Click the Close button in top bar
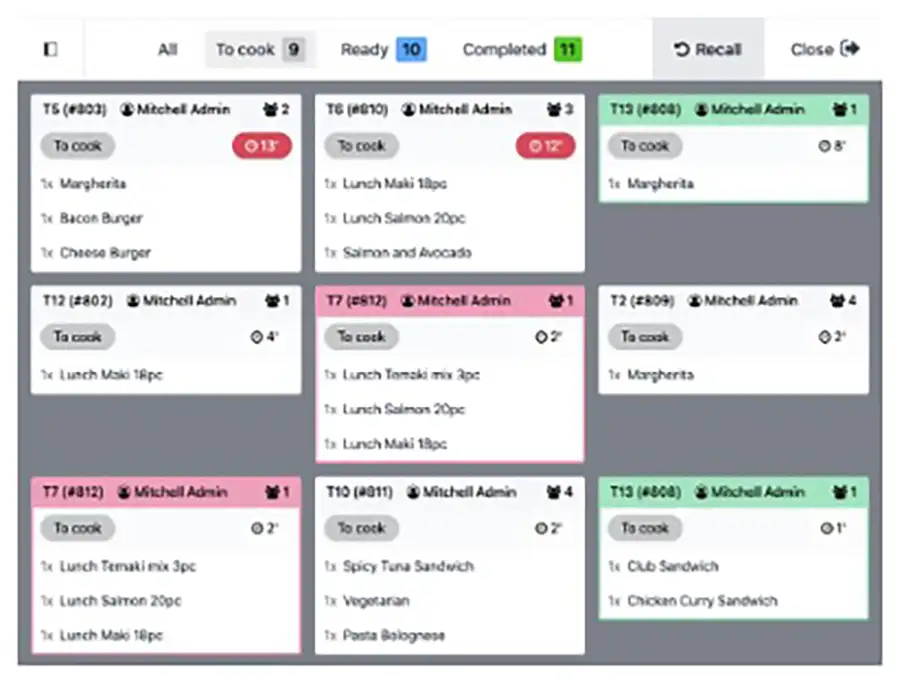900x681 pixels. [x=824, y=49]
